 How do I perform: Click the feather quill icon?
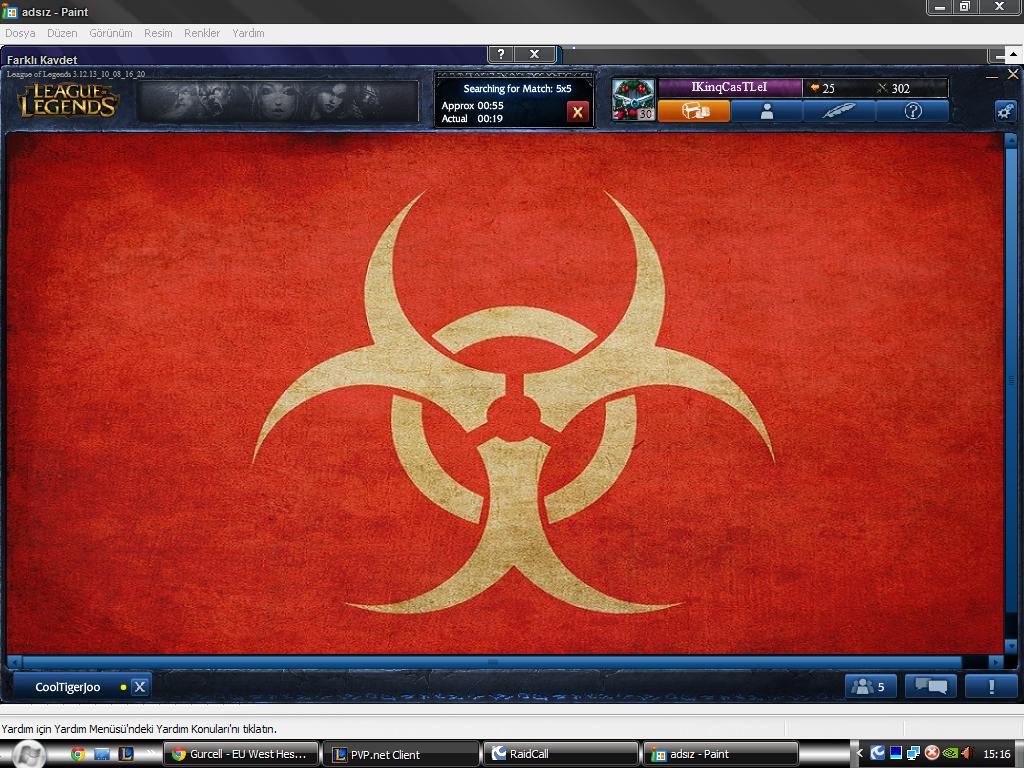tap(839, 112)
